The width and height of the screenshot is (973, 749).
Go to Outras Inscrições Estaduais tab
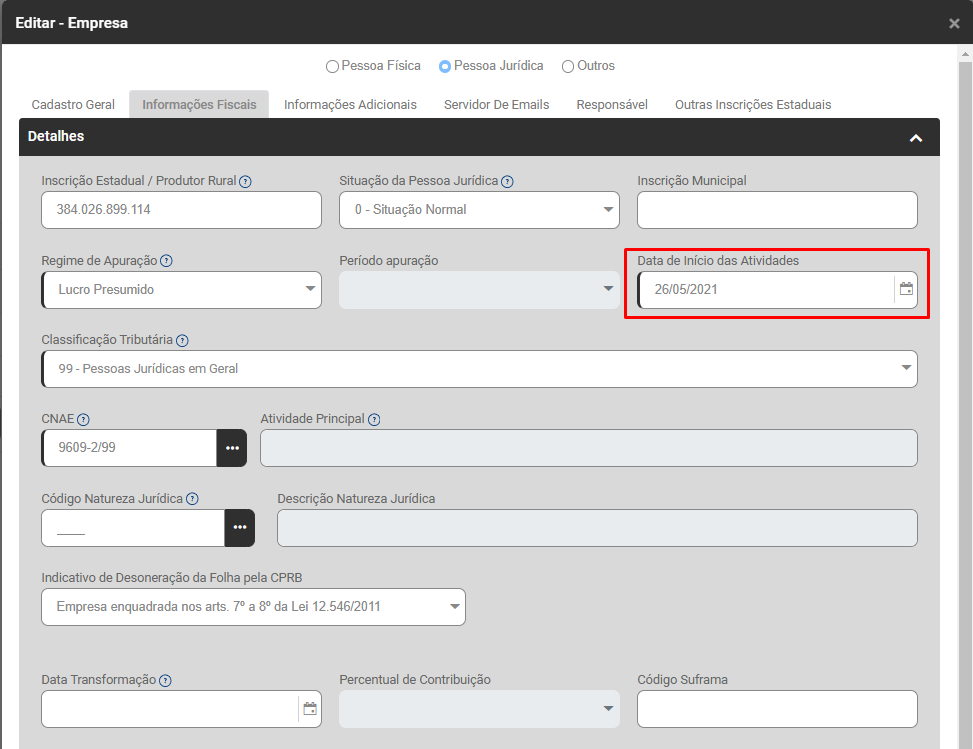coord(752,105)
